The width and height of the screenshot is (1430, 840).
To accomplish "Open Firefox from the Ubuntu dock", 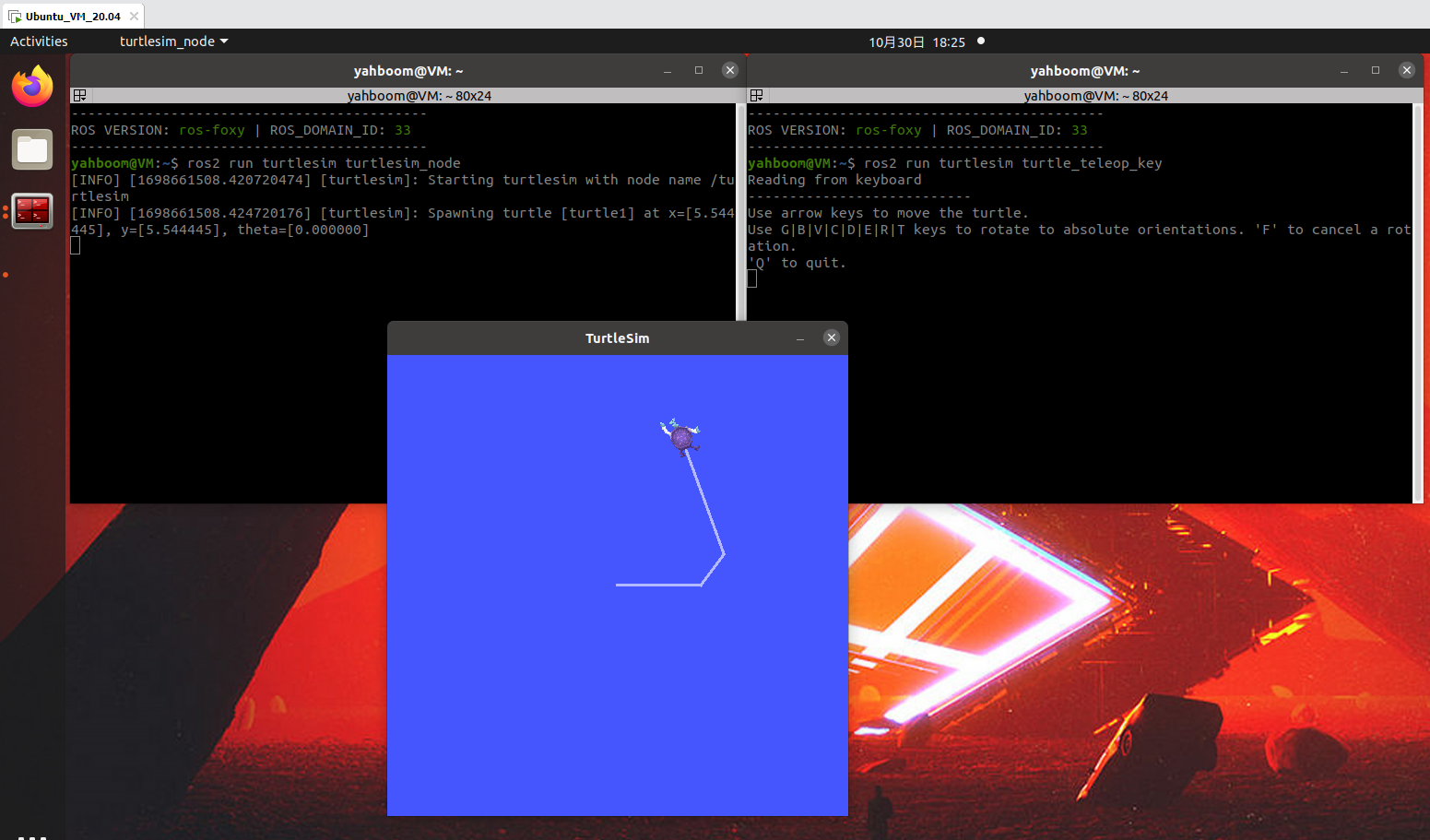I will [31, 86].
